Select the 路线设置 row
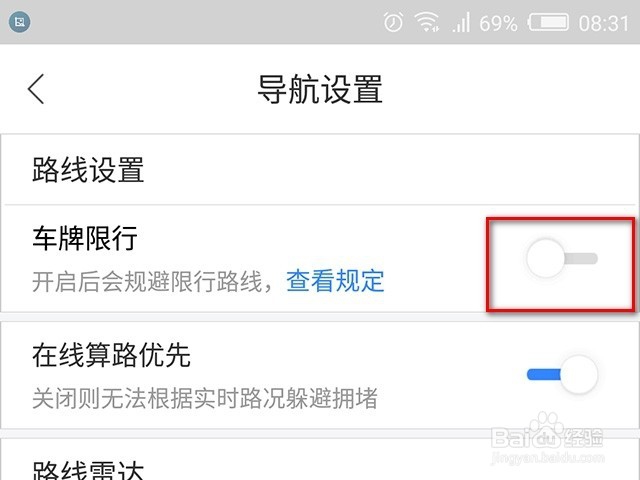Viewport: 640px width, 480px height. [x=320, y=170]
